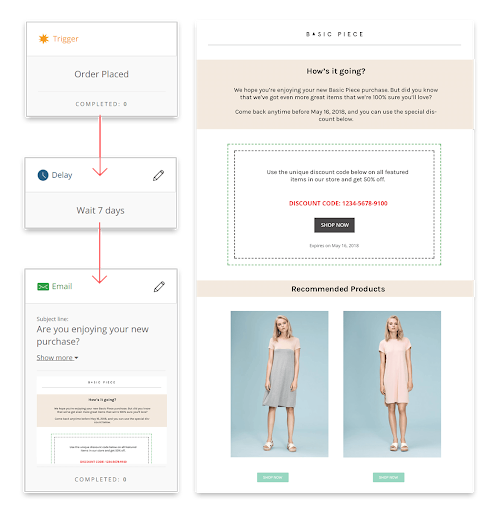The width and height of the screenshot is (486, 512).
Task: Click the 'How's it going?' heading
Action: click(x=336, y=71)
